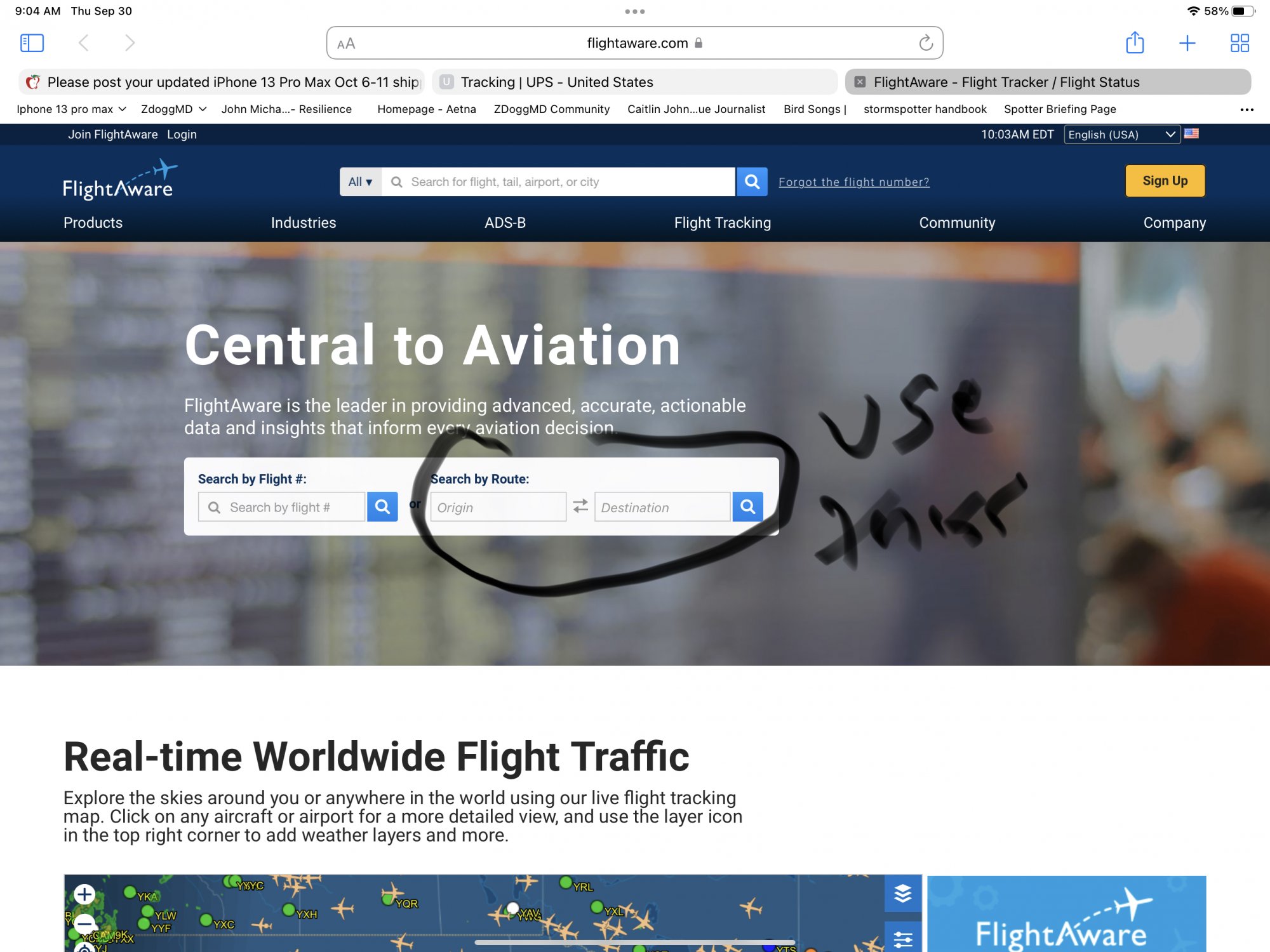Click the yellow Sign Up button
The image size is (1270, 952).
1165,181
